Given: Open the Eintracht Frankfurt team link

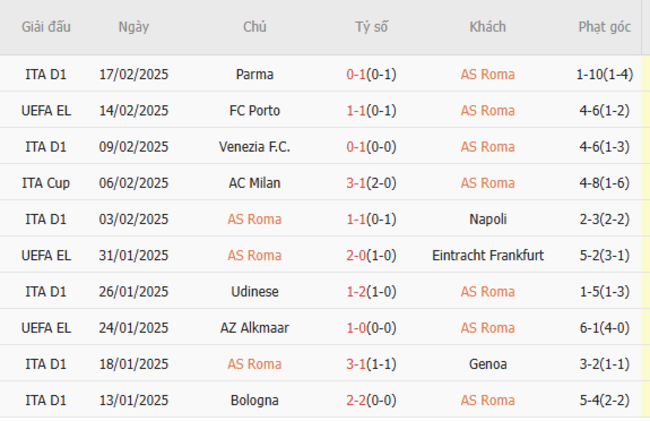Looking at the screenshot, I should coord(488,255).
